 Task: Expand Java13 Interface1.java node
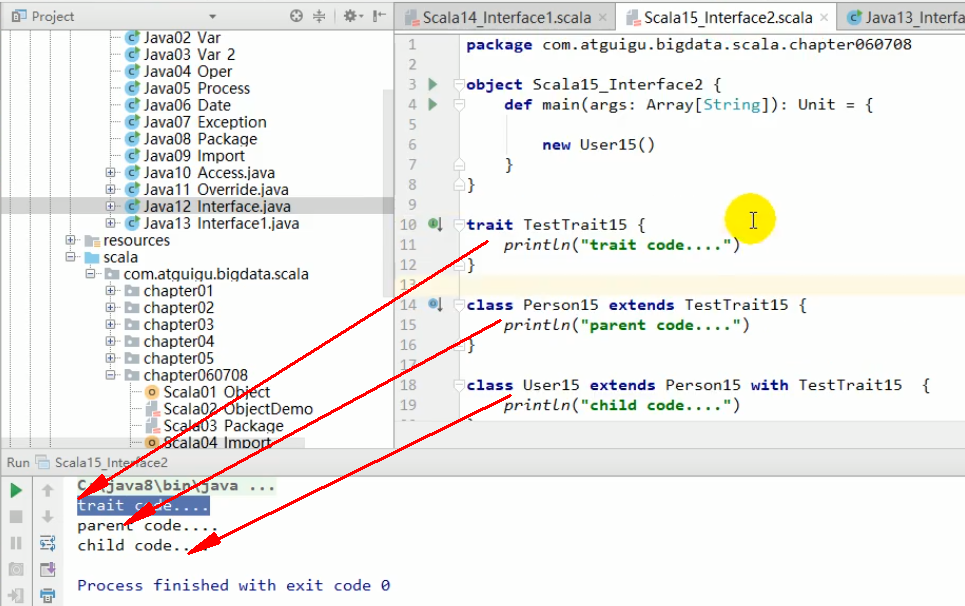tap(110, 223)
